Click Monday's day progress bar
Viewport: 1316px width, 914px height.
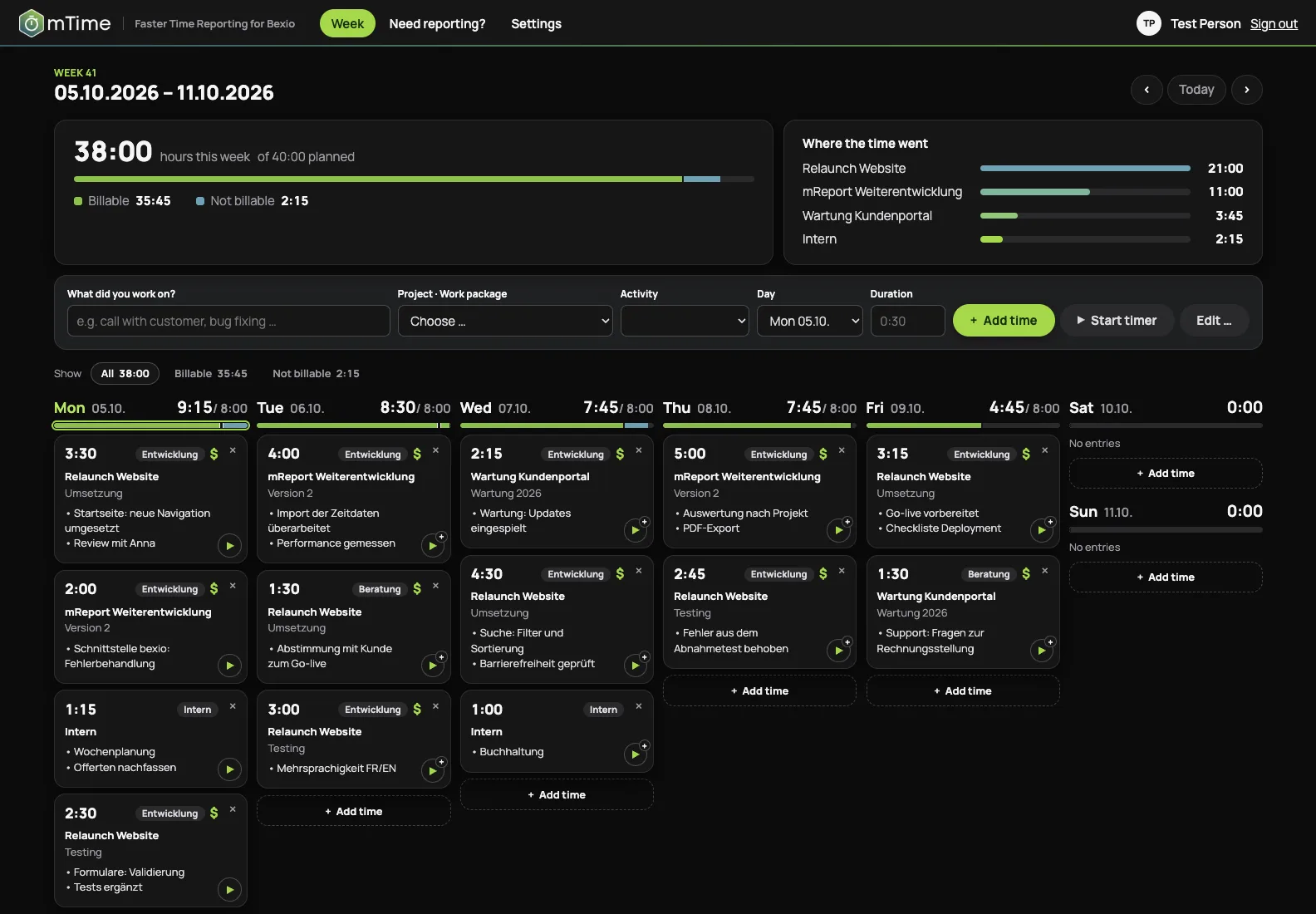[150, 425]
